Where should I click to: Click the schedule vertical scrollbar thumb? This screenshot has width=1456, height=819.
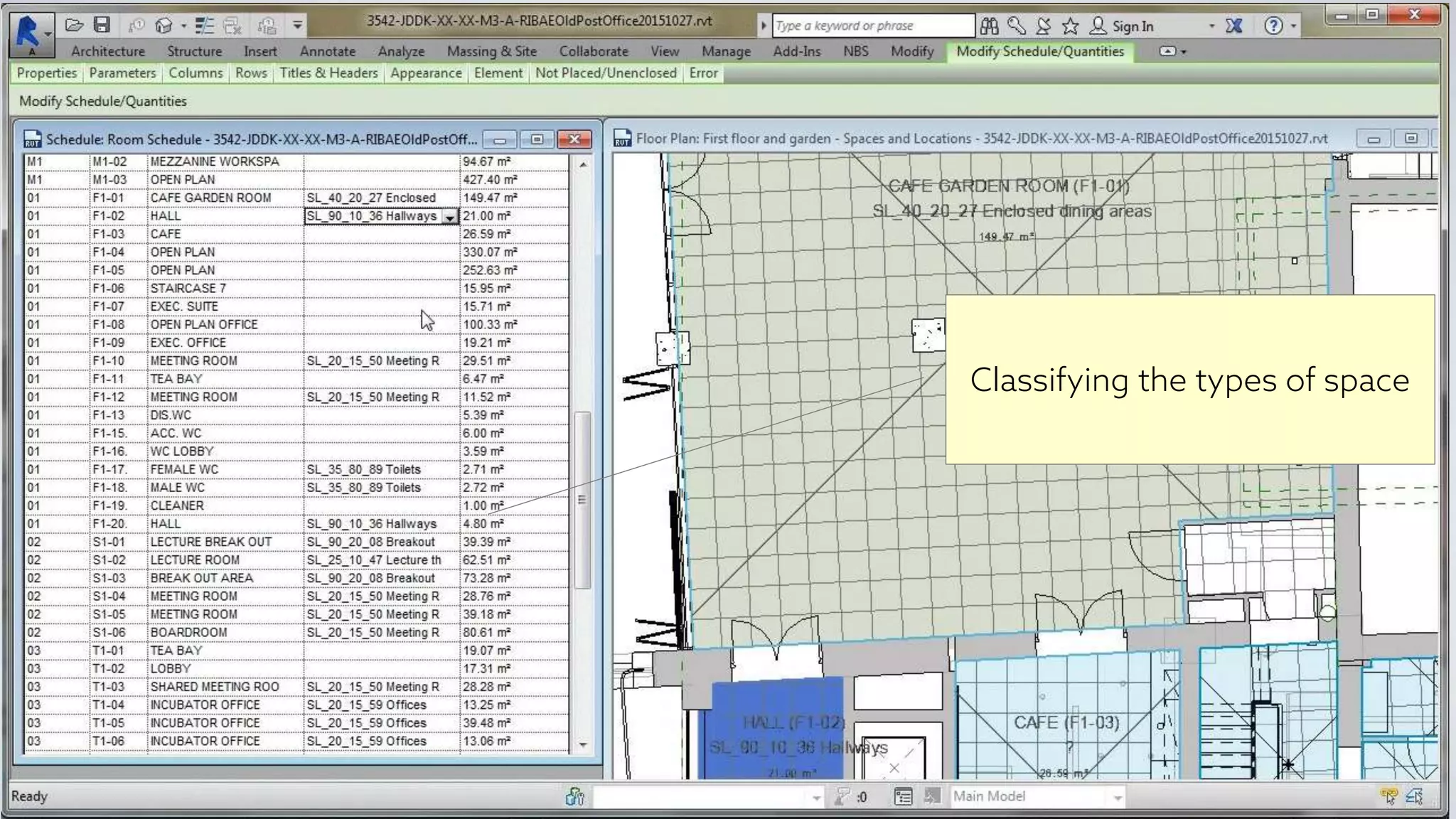pyautogui.click(x=582, y=500)
